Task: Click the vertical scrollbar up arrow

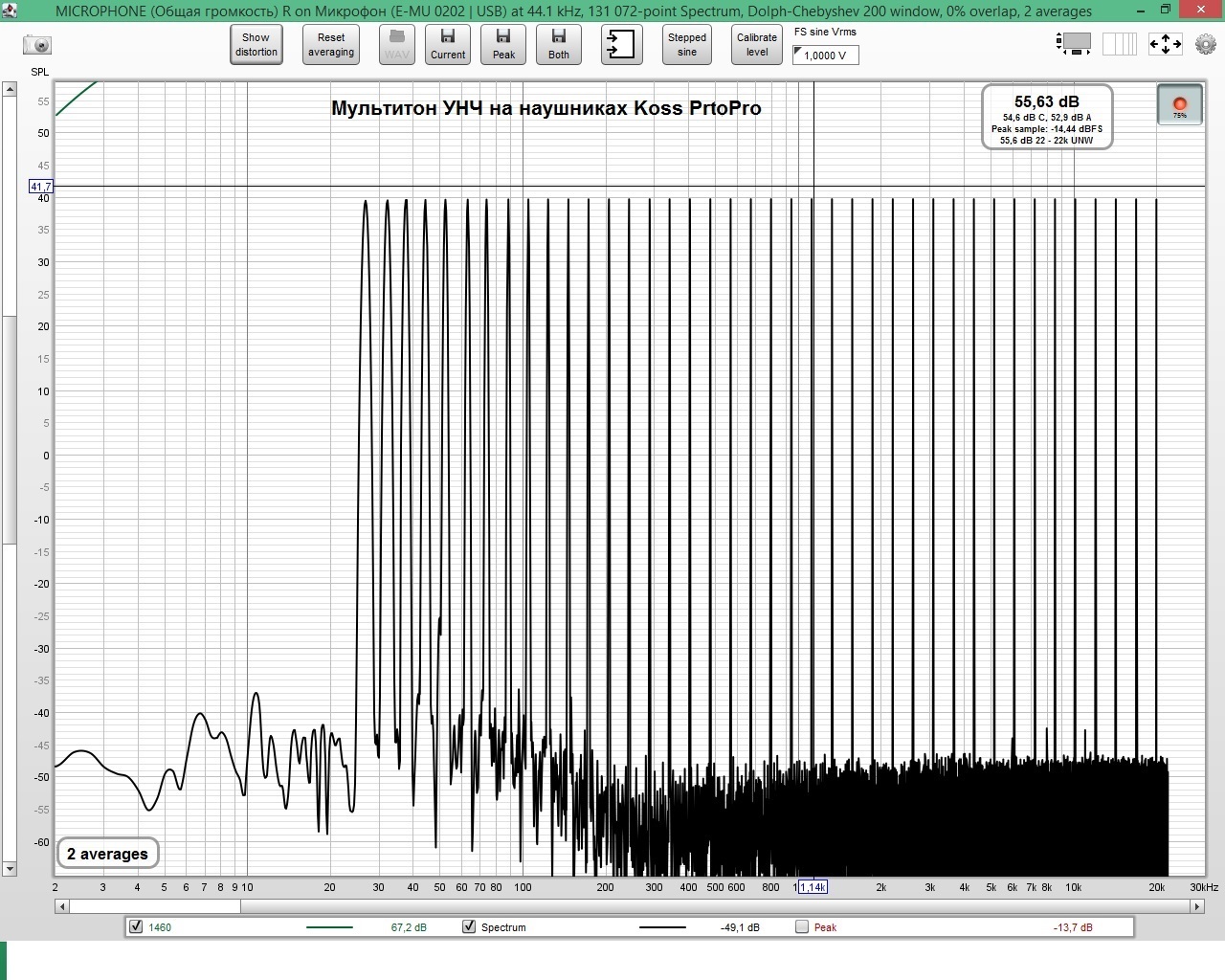Action: click(x=10, y=89)
